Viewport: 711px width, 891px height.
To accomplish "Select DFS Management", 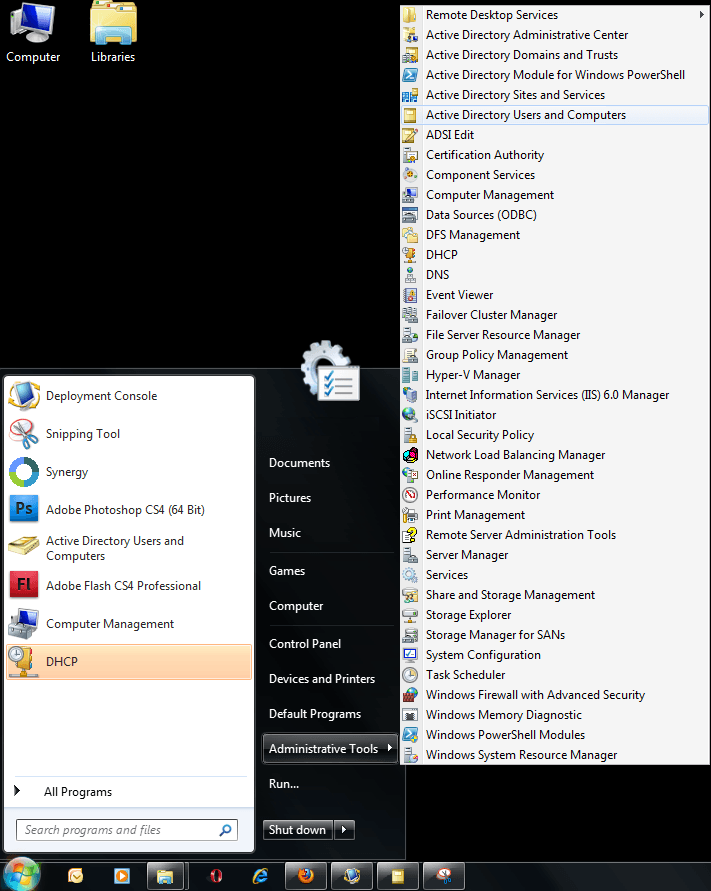I will [x=554, y=235].
